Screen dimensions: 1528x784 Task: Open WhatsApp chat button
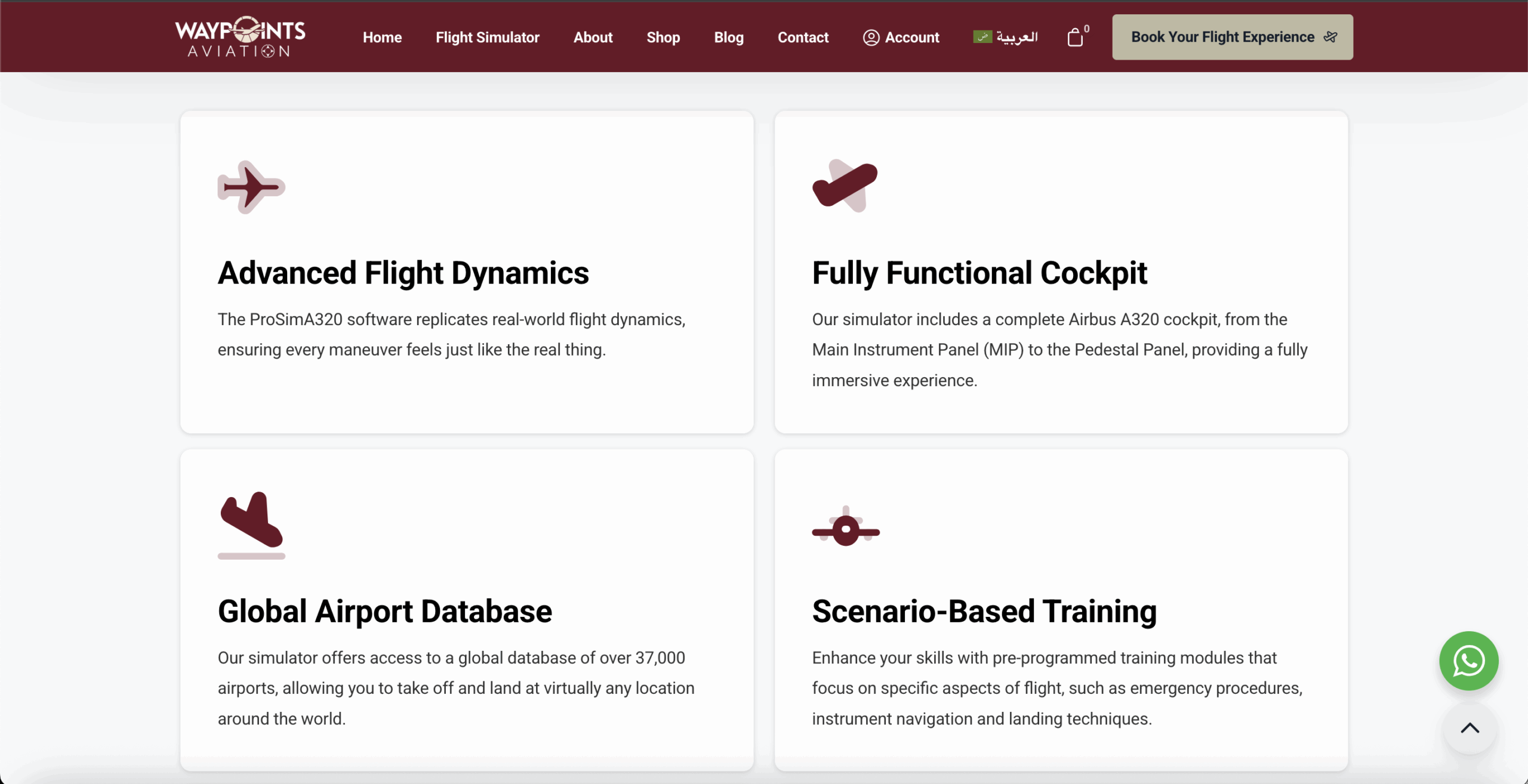click(1469, 661)
